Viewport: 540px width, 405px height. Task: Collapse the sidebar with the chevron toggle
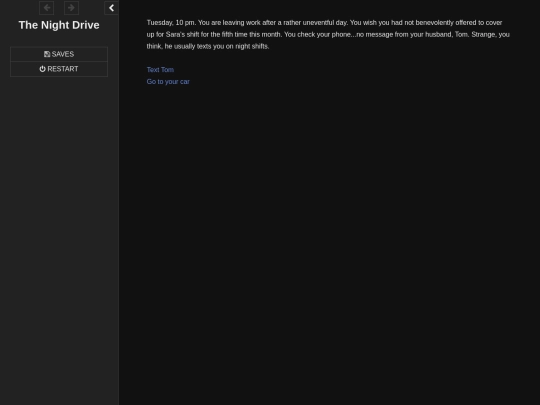tap(111, 8)
